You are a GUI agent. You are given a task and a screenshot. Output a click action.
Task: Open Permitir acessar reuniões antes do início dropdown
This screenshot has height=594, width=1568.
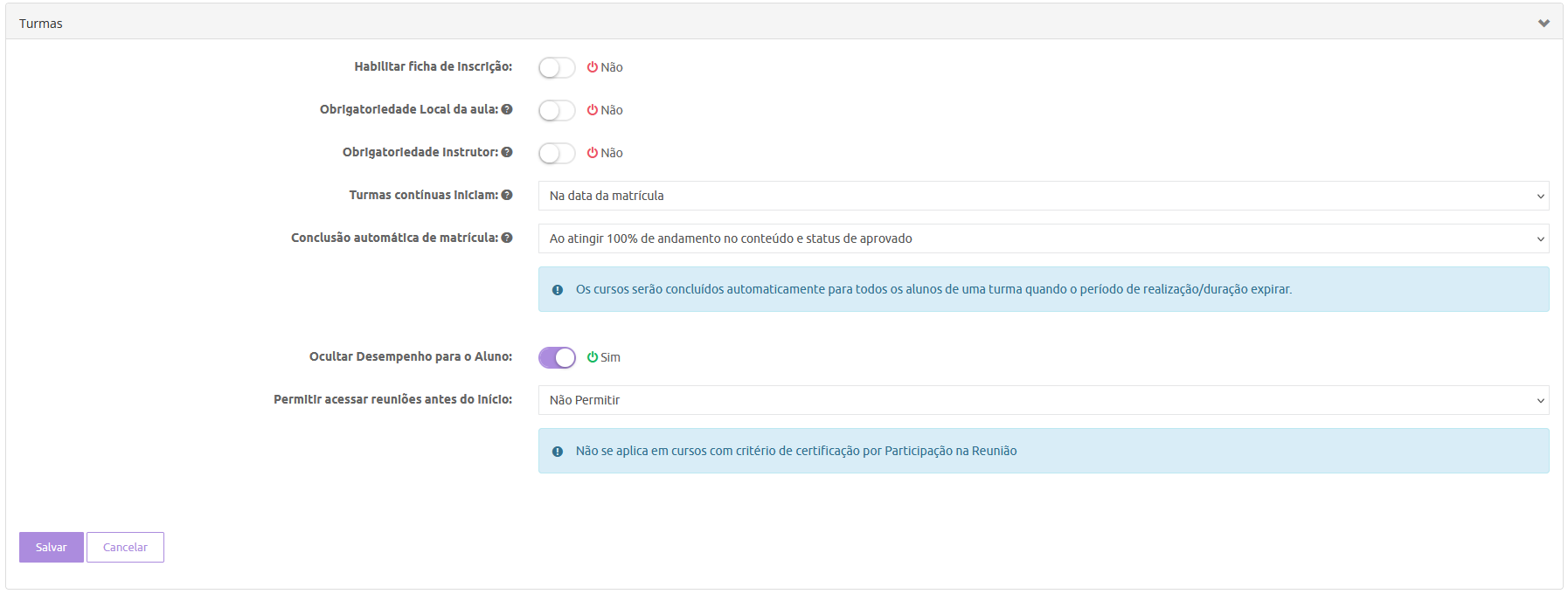(x=1043, y=400)
